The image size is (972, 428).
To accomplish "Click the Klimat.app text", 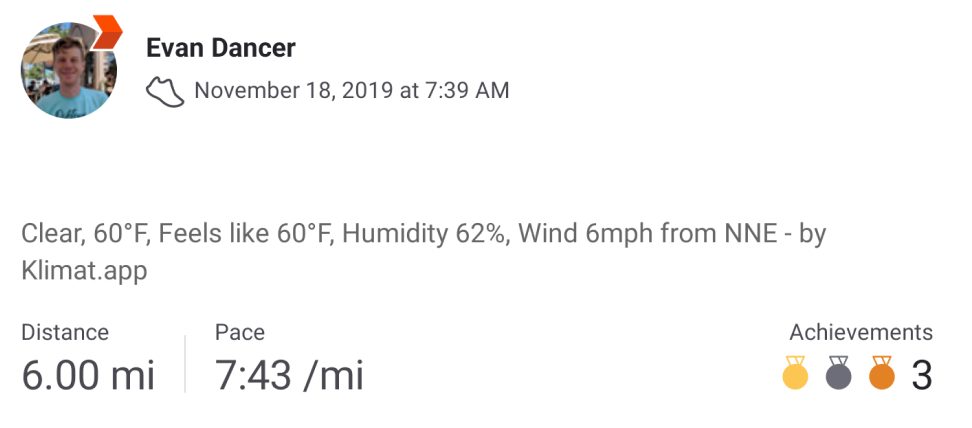I will (x=84, y=271).
